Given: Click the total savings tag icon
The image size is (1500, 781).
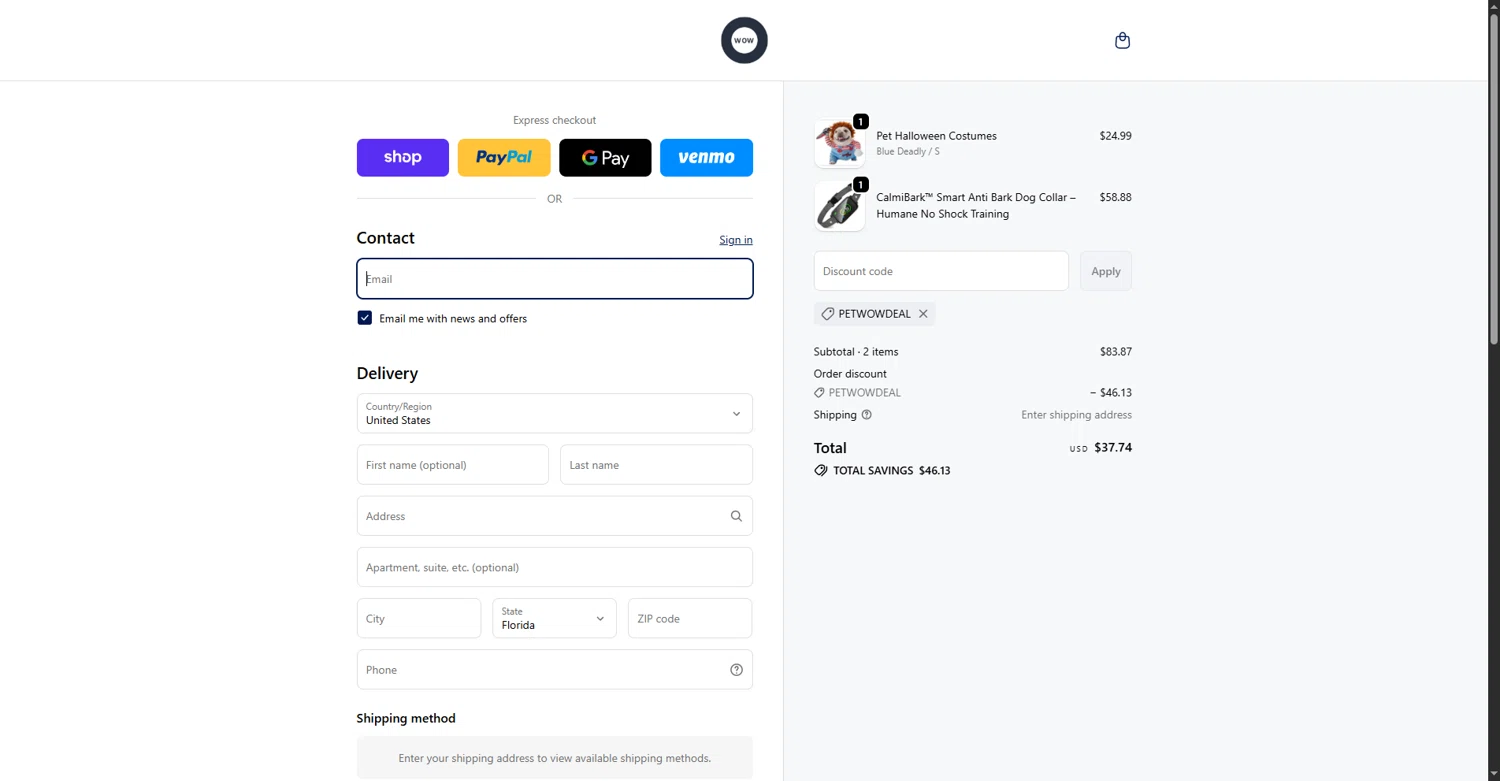Looking at the screenshot, I should 821,470.
